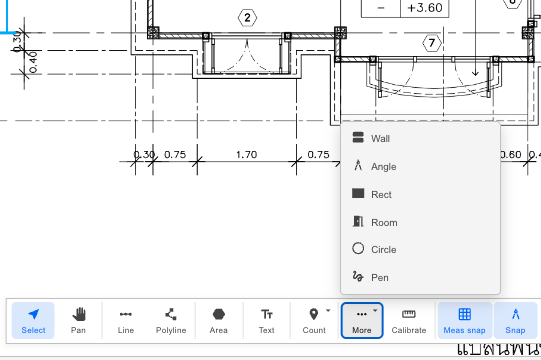Click the 1.70 dimension text
Image resolution: width=541 pixels, height=360 pixels.
click(246, 154)
